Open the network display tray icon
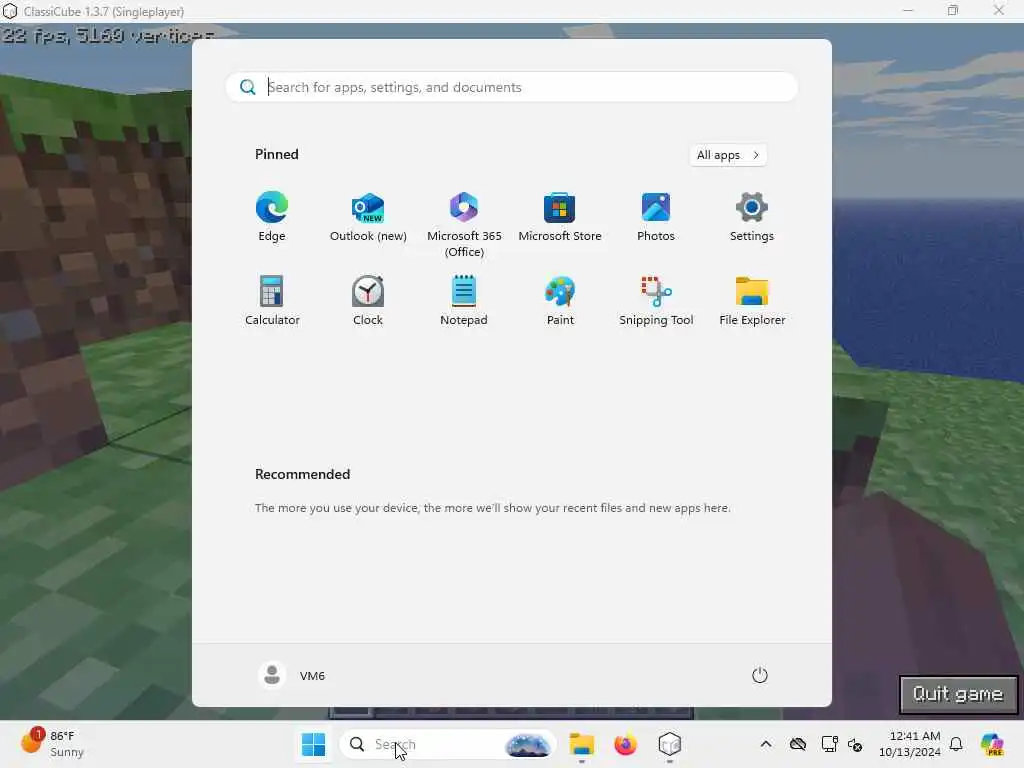 [x=829, y=744]
